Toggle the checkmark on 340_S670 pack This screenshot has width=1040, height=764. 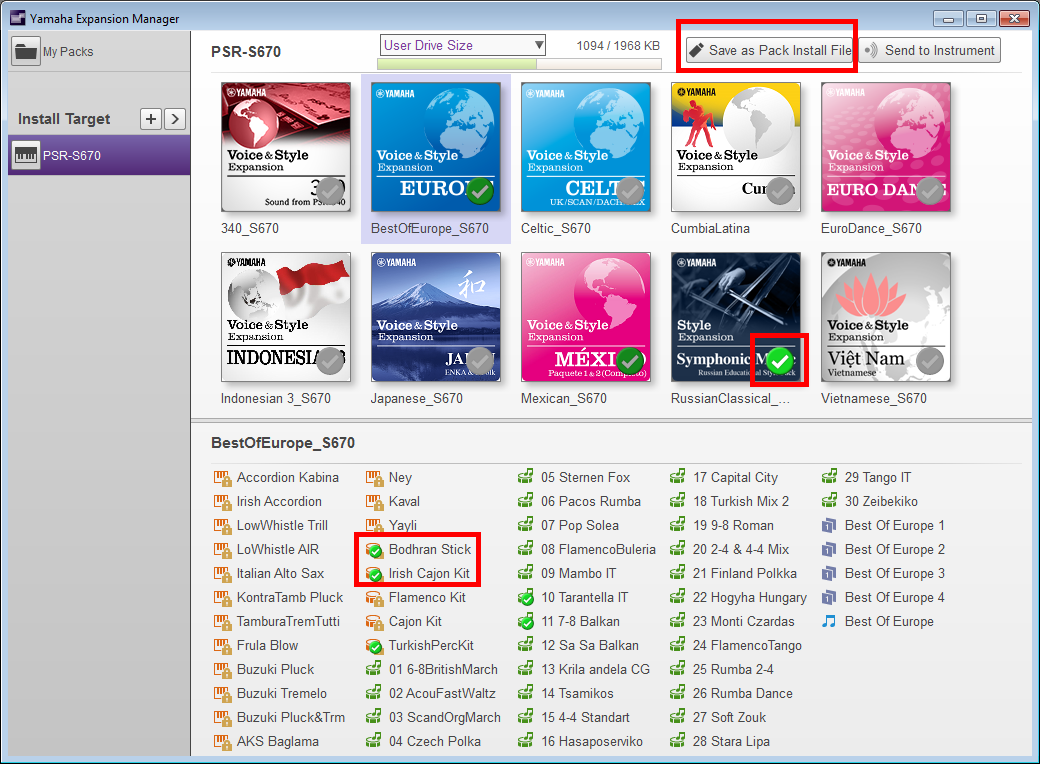[330, 192]
